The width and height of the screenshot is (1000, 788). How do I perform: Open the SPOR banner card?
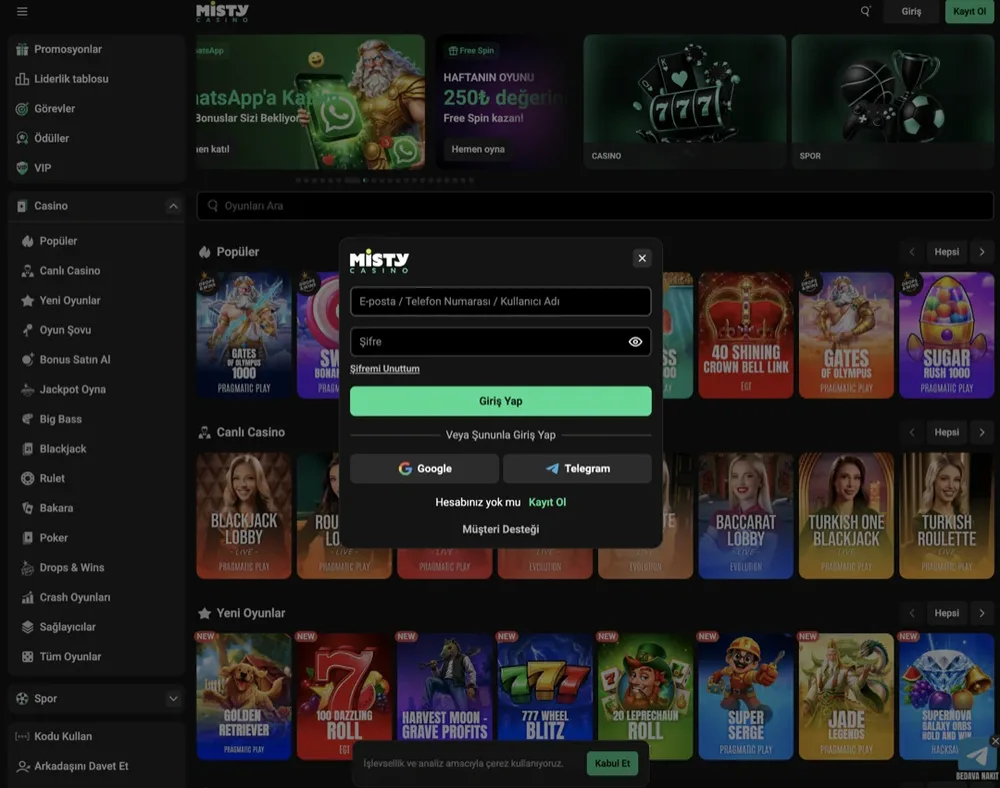click(893, 101)
